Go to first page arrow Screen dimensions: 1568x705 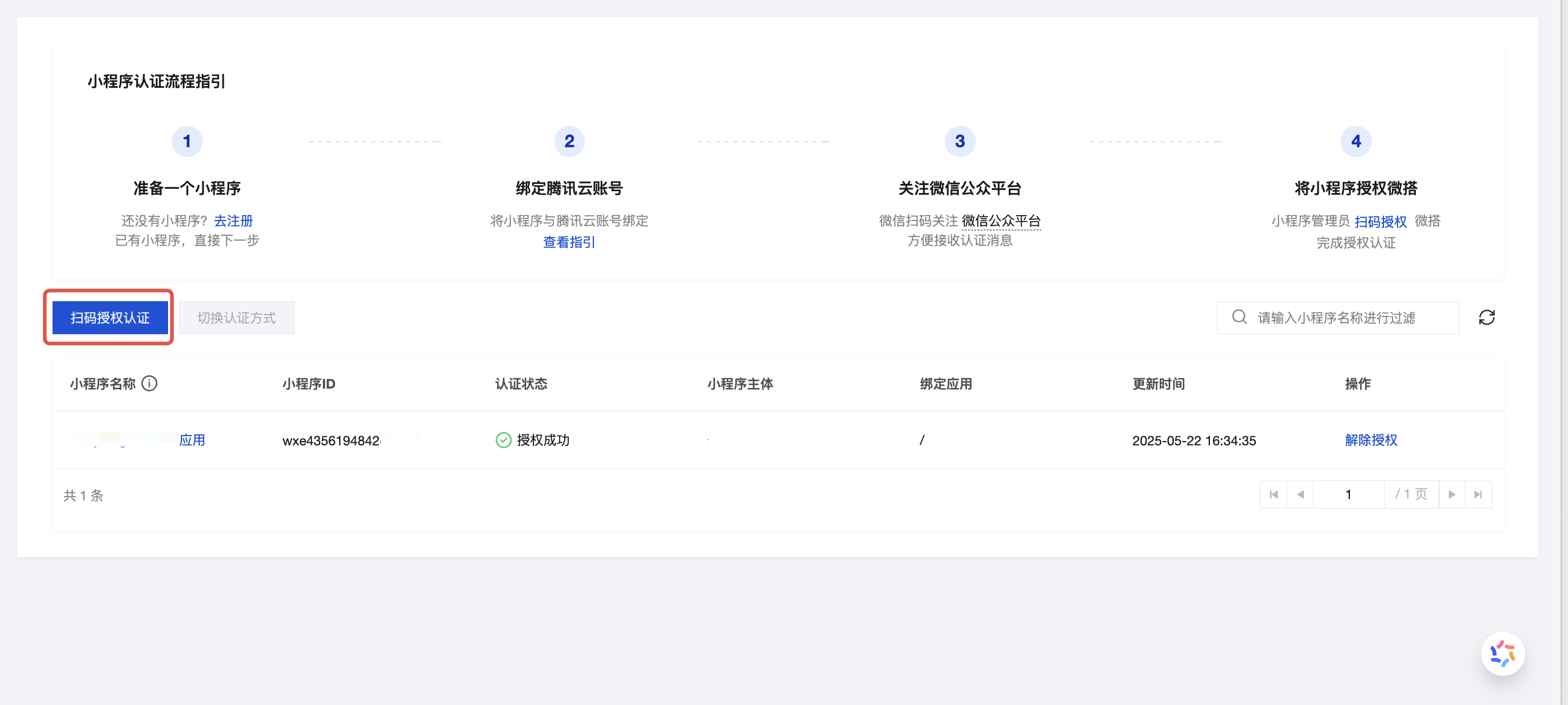[1273, 494]
